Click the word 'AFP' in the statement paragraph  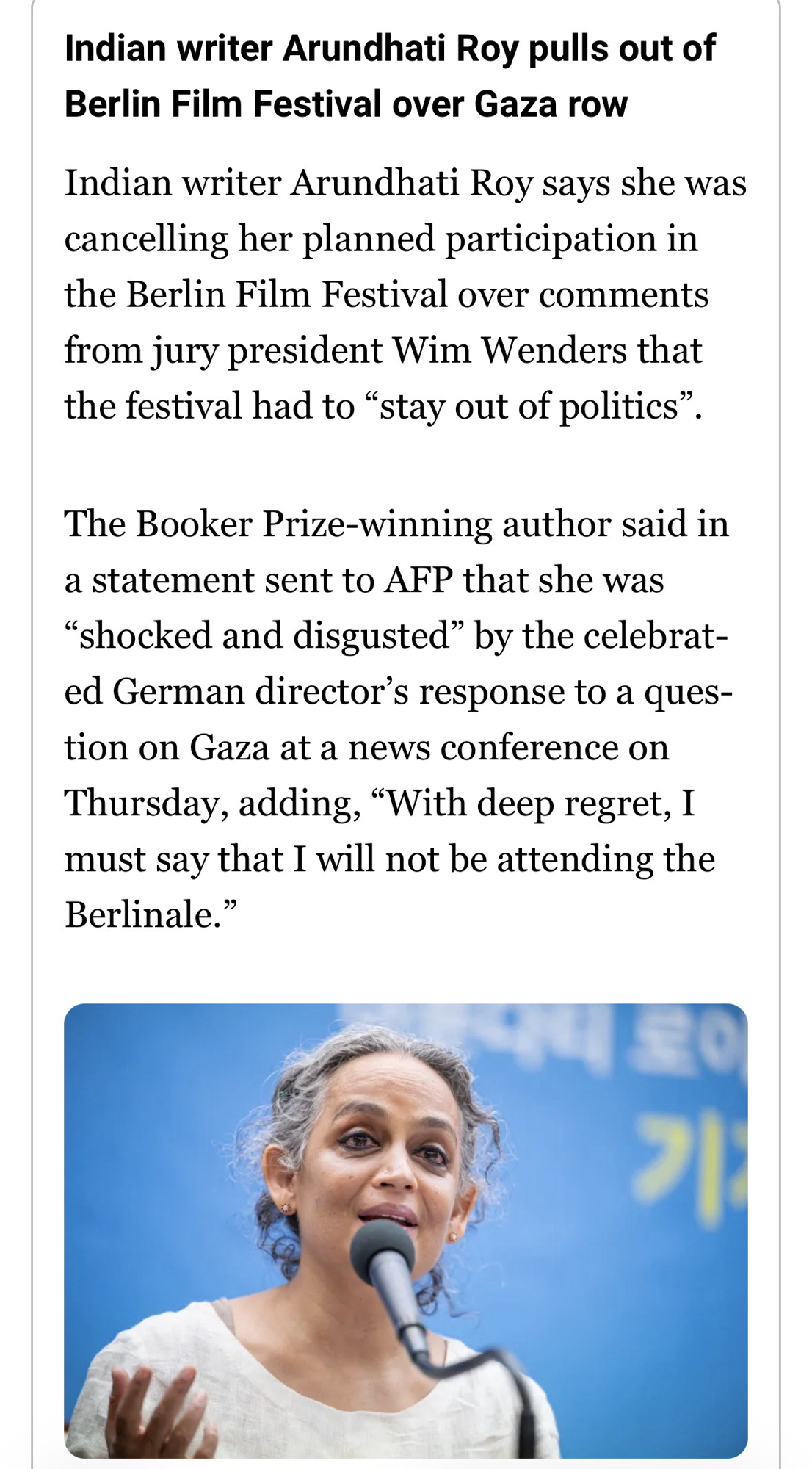[x=418, y=580]
